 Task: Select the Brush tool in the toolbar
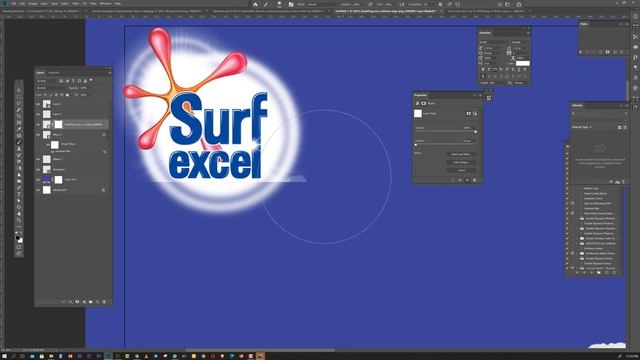19,142
